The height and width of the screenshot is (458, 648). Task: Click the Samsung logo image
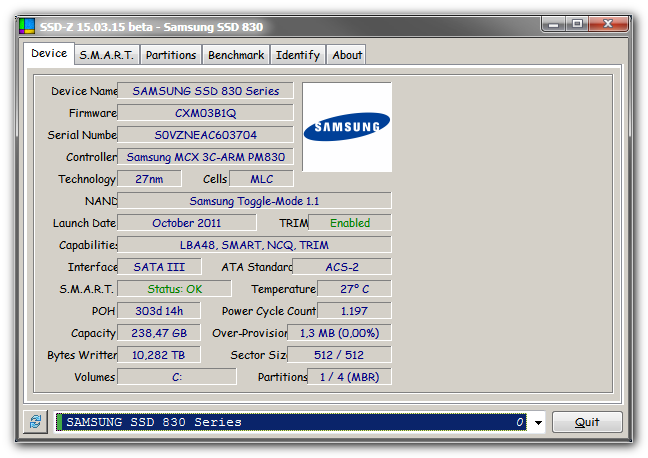347,126
